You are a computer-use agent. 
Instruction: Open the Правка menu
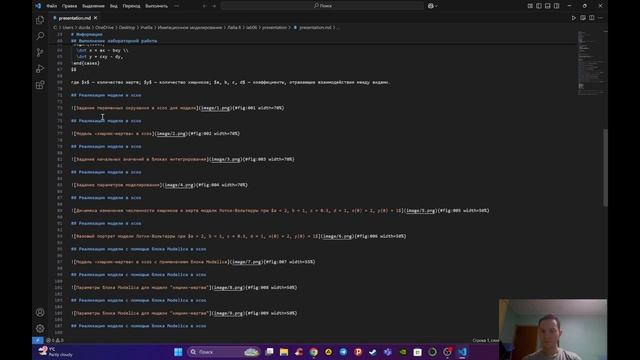pyautogui.click(x=69, y=6)
